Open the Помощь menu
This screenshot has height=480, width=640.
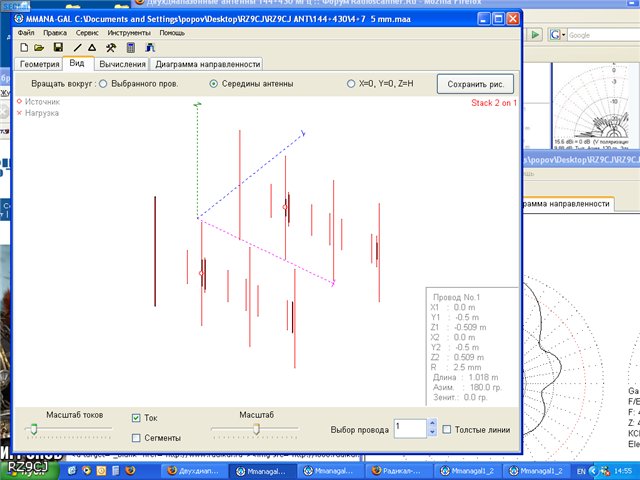coord(172,33)
